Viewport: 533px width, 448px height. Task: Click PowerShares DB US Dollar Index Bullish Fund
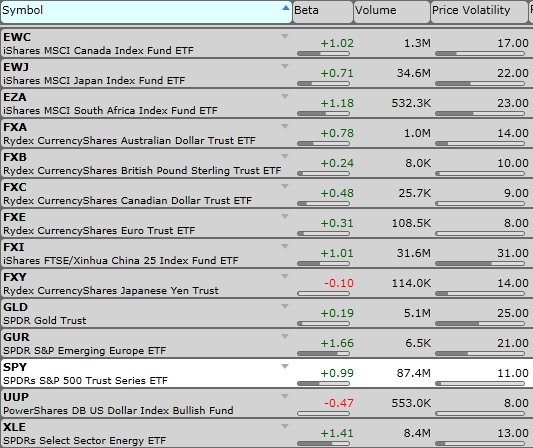(x=118, y=411)
